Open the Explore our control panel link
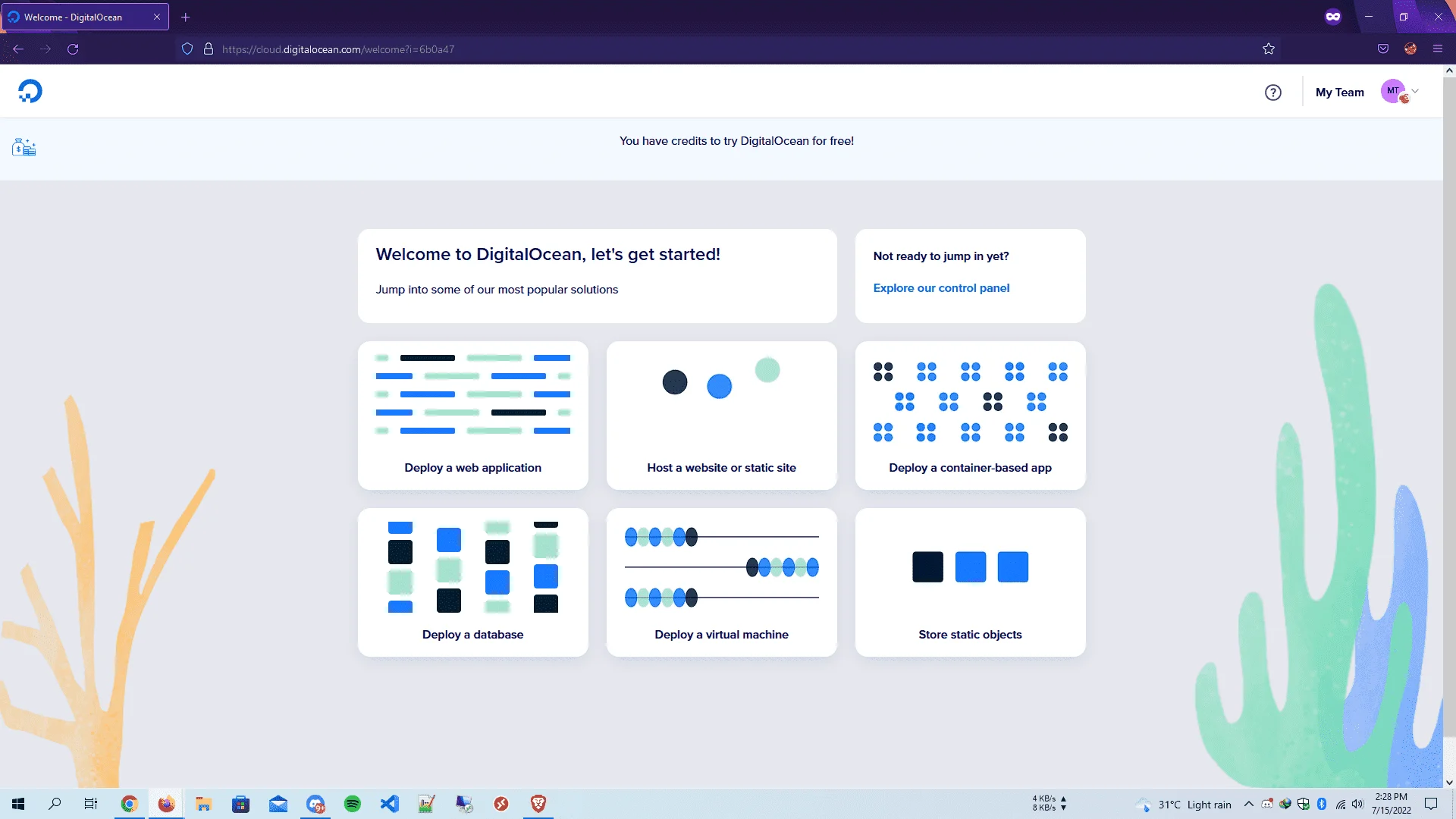Image resolution: width=1456 pixels, height=819 pixels. click(x=941, y=288)
